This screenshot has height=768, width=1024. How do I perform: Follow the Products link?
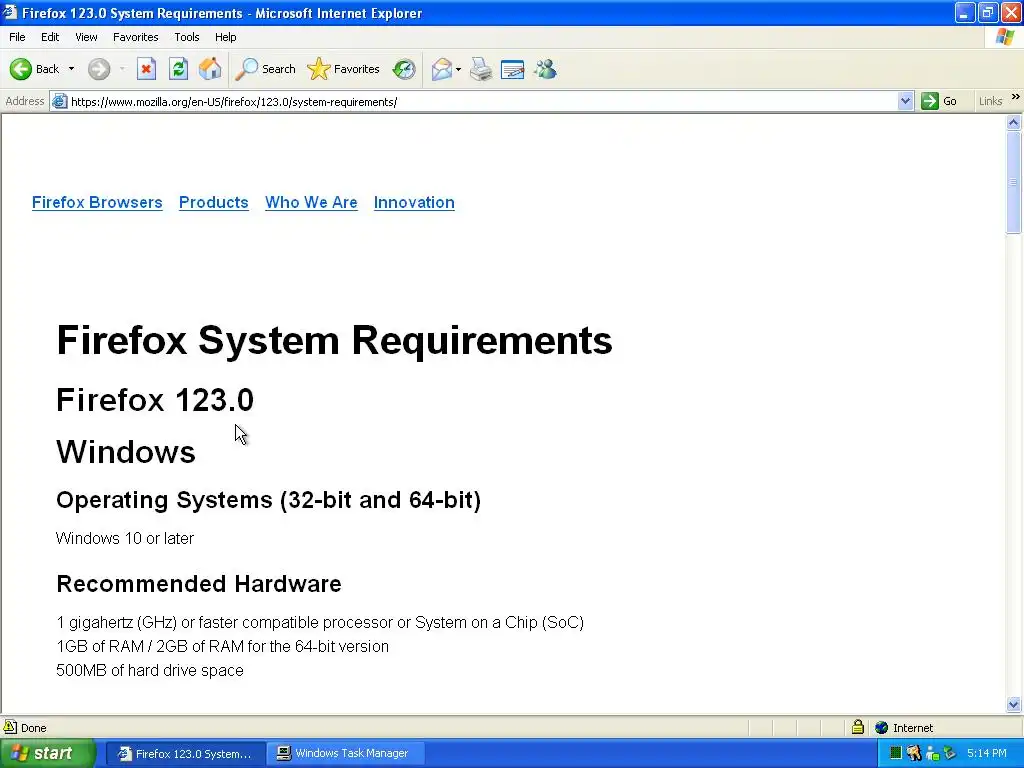point(214,202)
